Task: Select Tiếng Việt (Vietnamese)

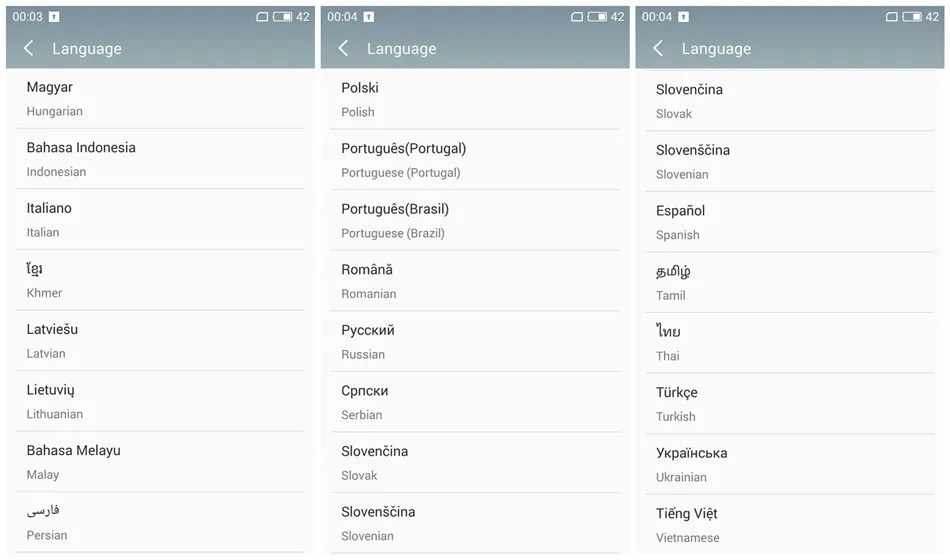Action: (790, 525)
